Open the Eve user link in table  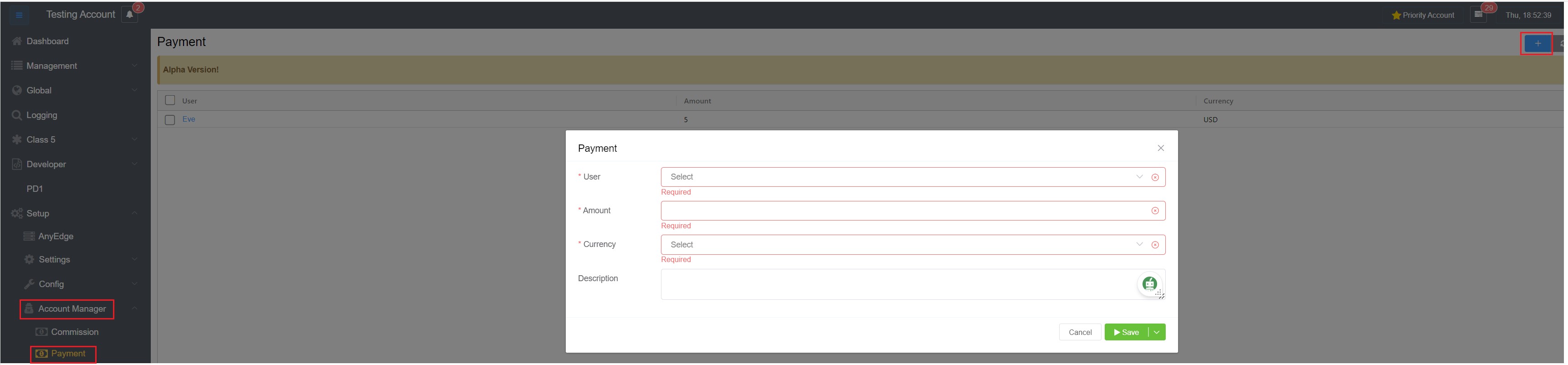click(x=189, y=119)
